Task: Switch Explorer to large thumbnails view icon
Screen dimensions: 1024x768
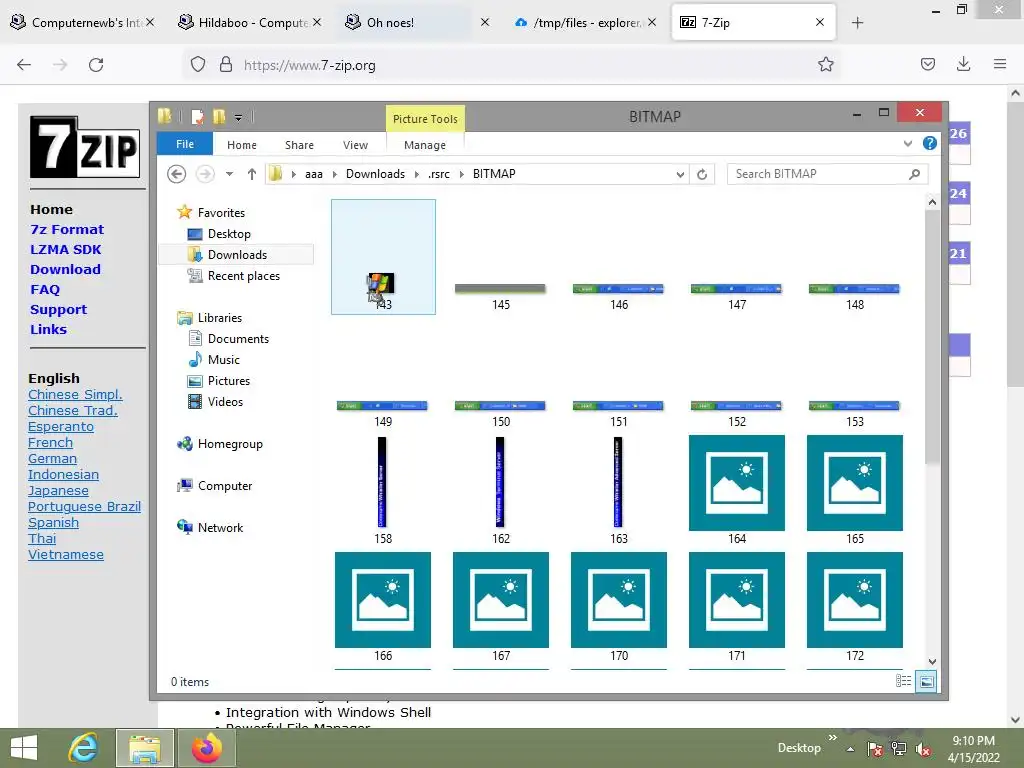Action: pos(926,681)
